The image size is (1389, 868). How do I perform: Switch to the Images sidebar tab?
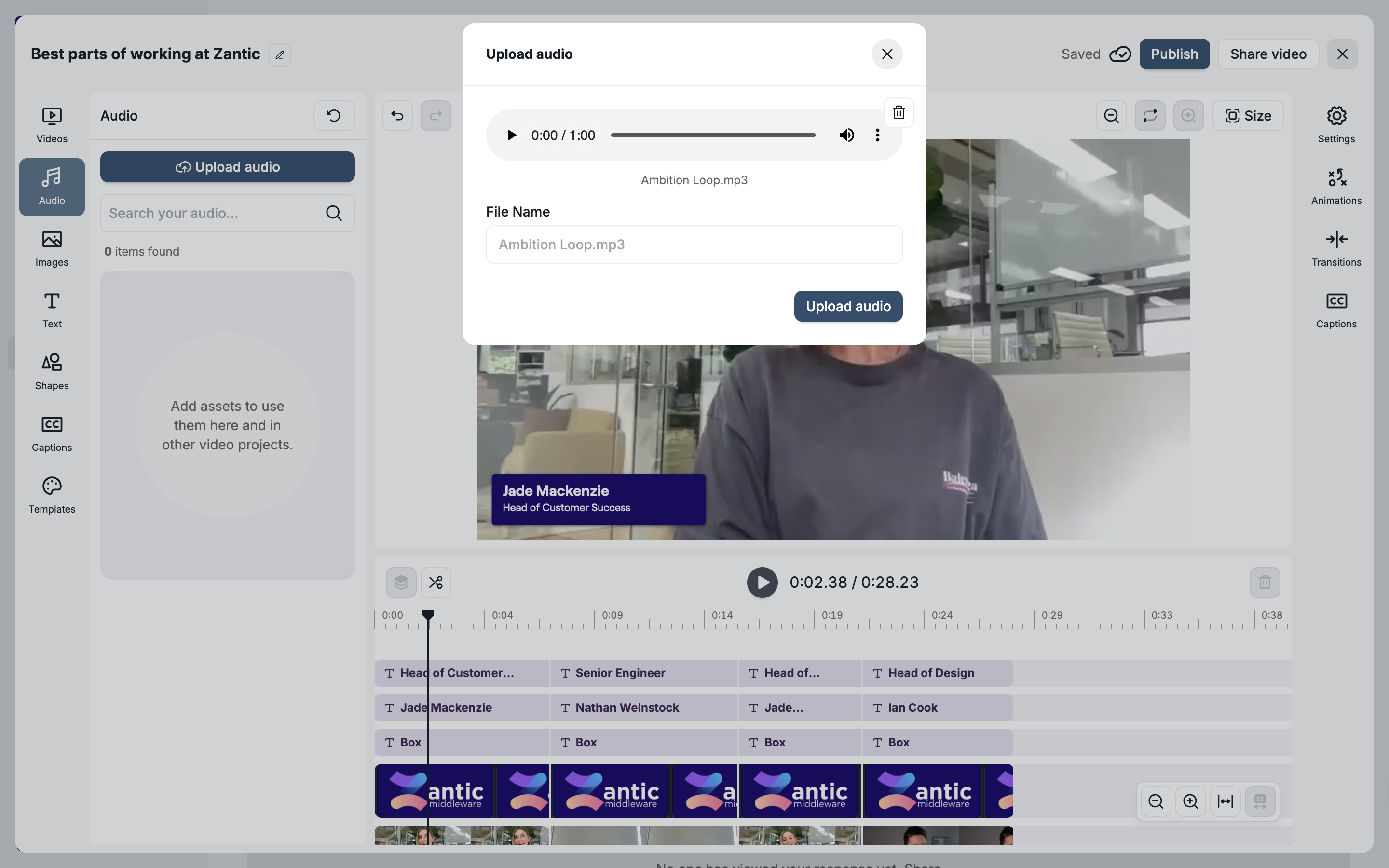(x=52, y=248)
